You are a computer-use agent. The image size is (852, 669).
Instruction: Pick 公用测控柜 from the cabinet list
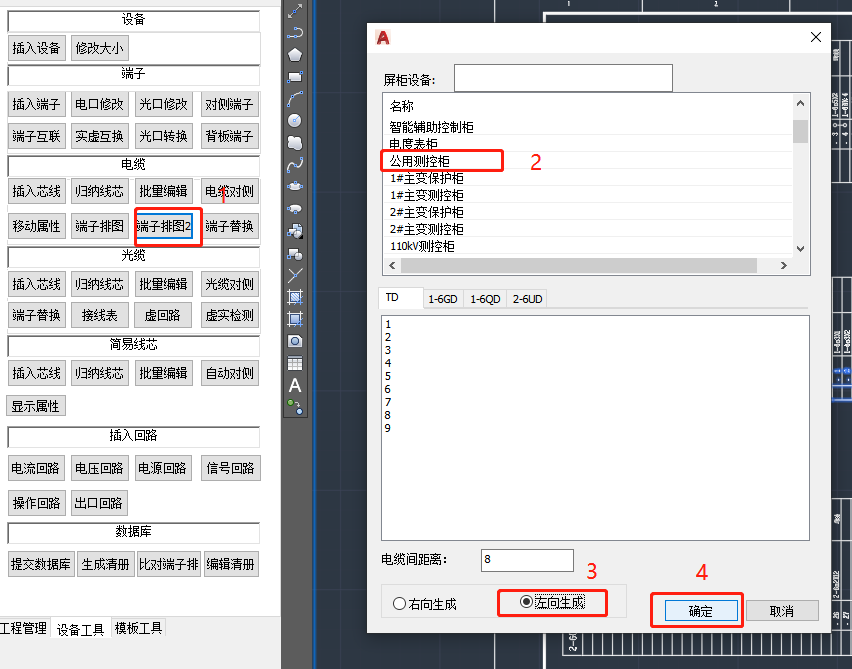(421, 161)
